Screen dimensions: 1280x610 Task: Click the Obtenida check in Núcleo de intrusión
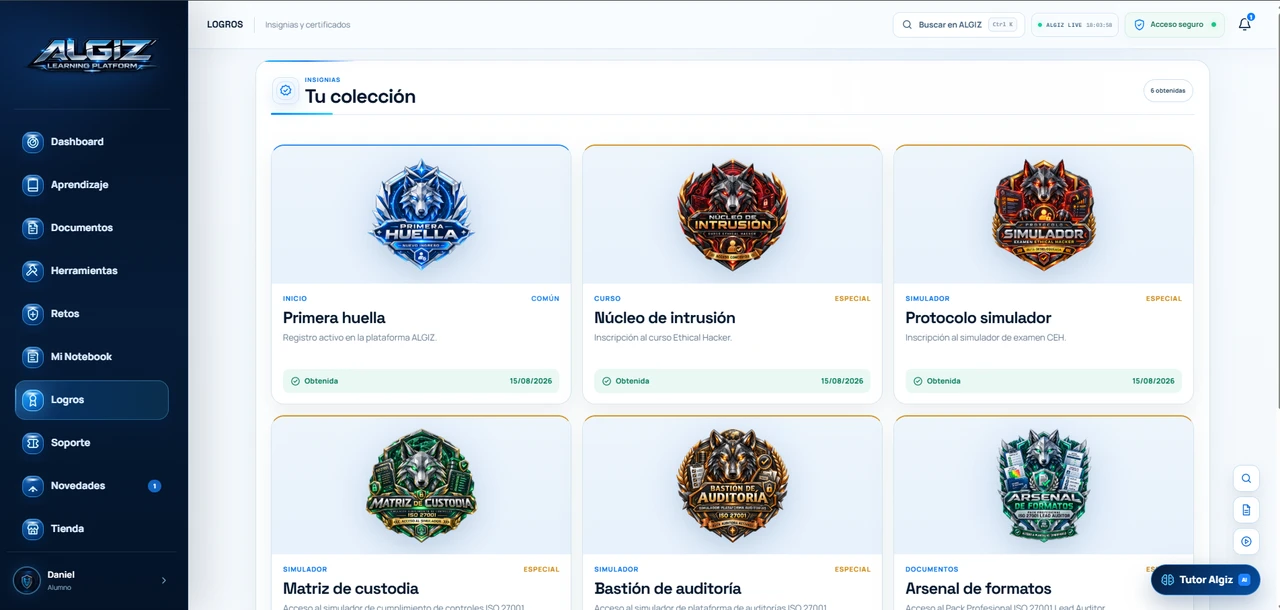tap(606, 381)
